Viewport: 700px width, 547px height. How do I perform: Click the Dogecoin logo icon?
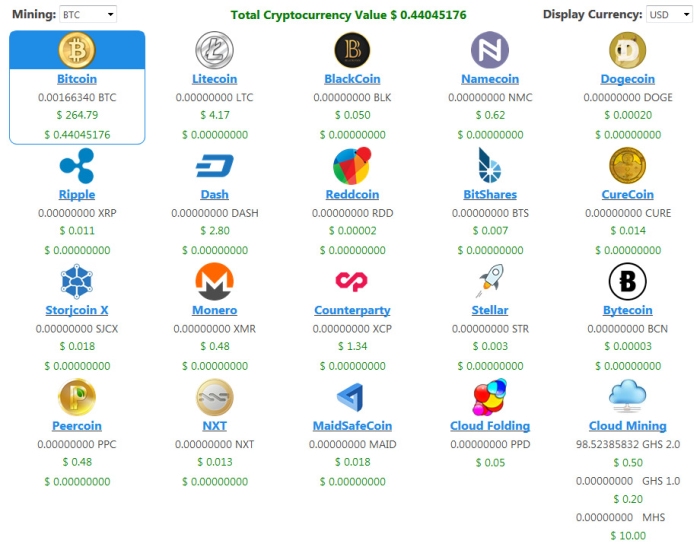[627, 50]
